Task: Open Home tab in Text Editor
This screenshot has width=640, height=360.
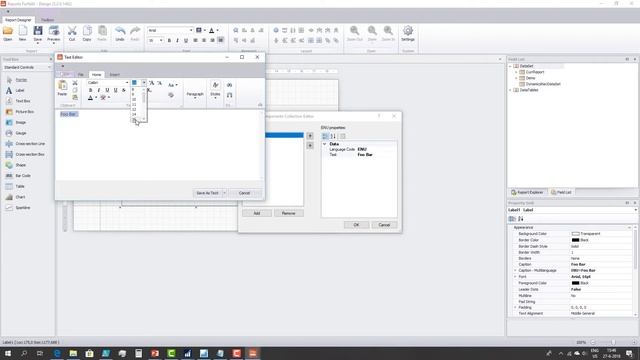Action: (96, 75)
